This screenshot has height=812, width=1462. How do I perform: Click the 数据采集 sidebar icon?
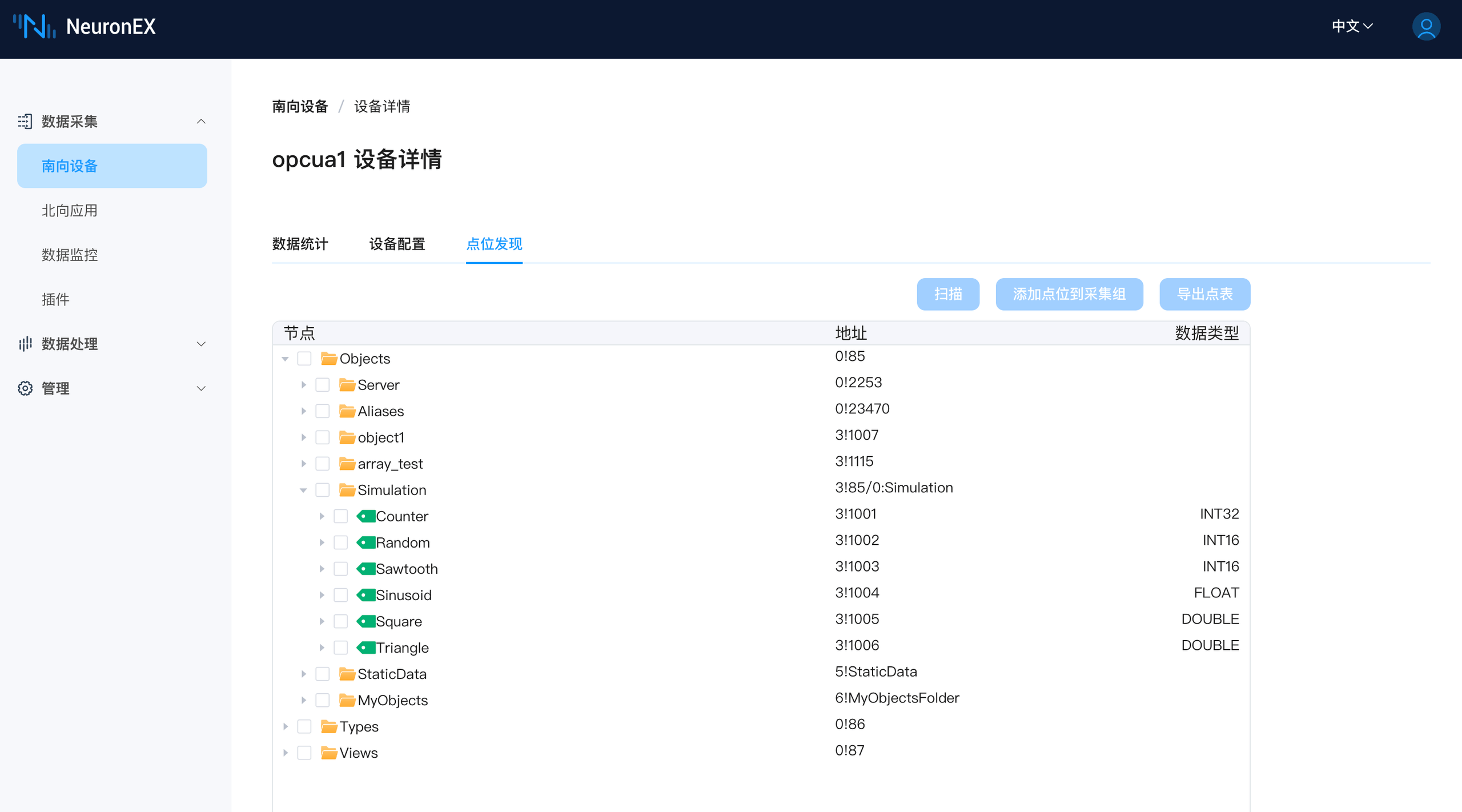(x=25, y=121)
